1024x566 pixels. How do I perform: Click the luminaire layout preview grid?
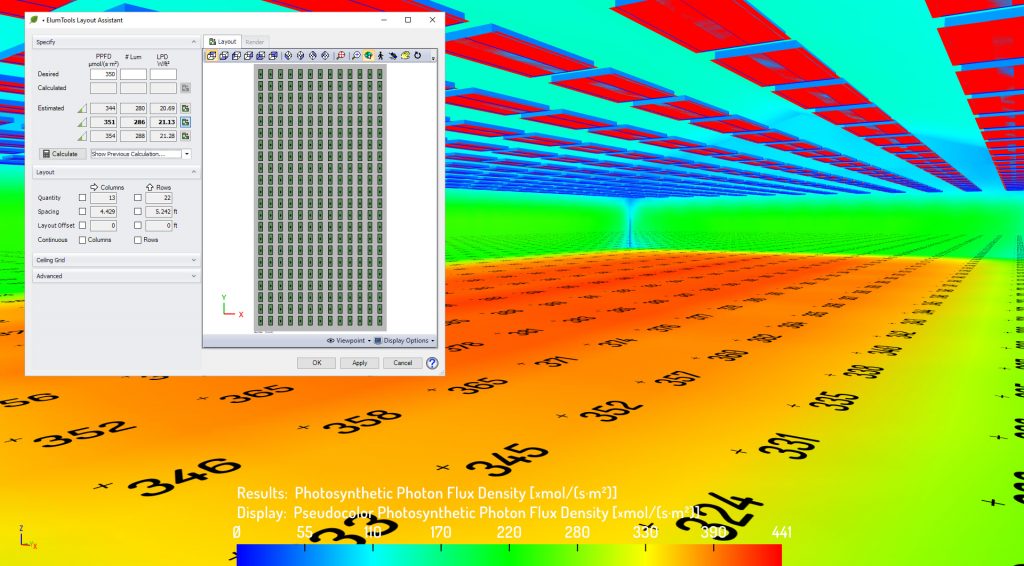[x=320, y=197]
